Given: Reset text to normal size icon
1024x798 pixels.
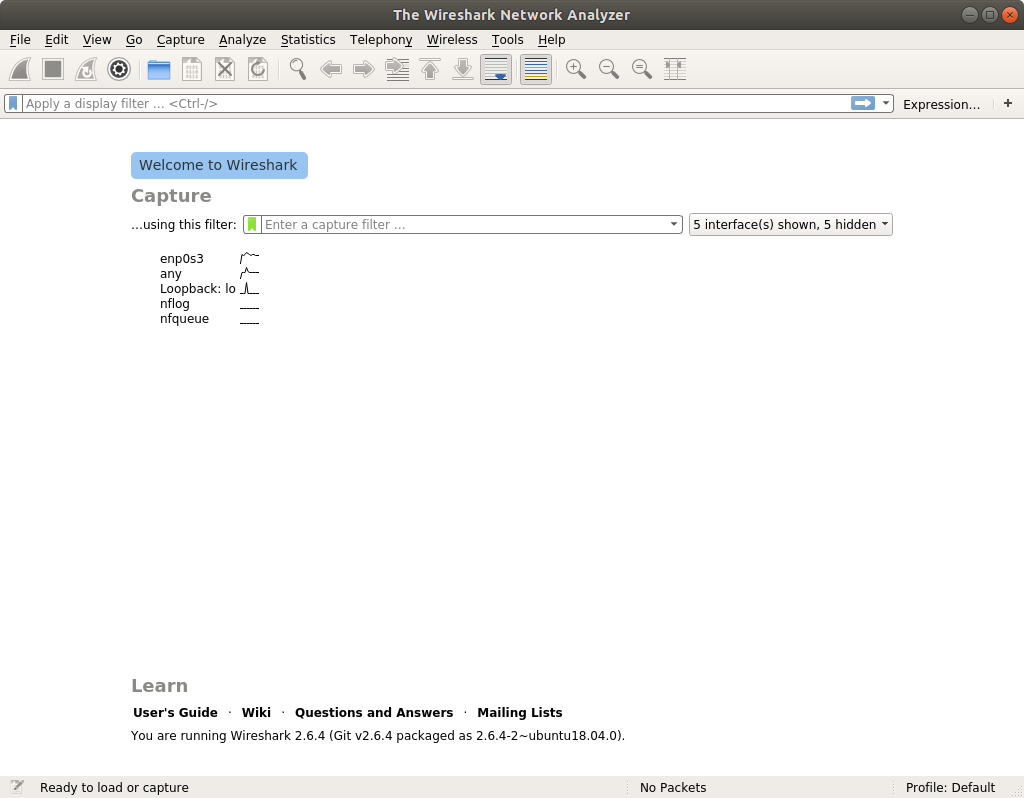Looking at the screenshot, I should pyautogui.click(x=641, y=69).
